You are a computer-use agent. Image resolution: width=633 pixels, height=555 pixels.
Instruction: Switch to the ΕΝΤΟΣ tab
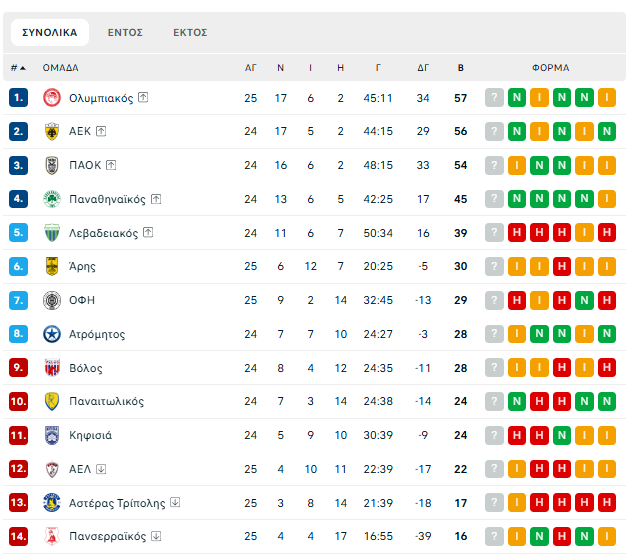click(x=125, y=33)
